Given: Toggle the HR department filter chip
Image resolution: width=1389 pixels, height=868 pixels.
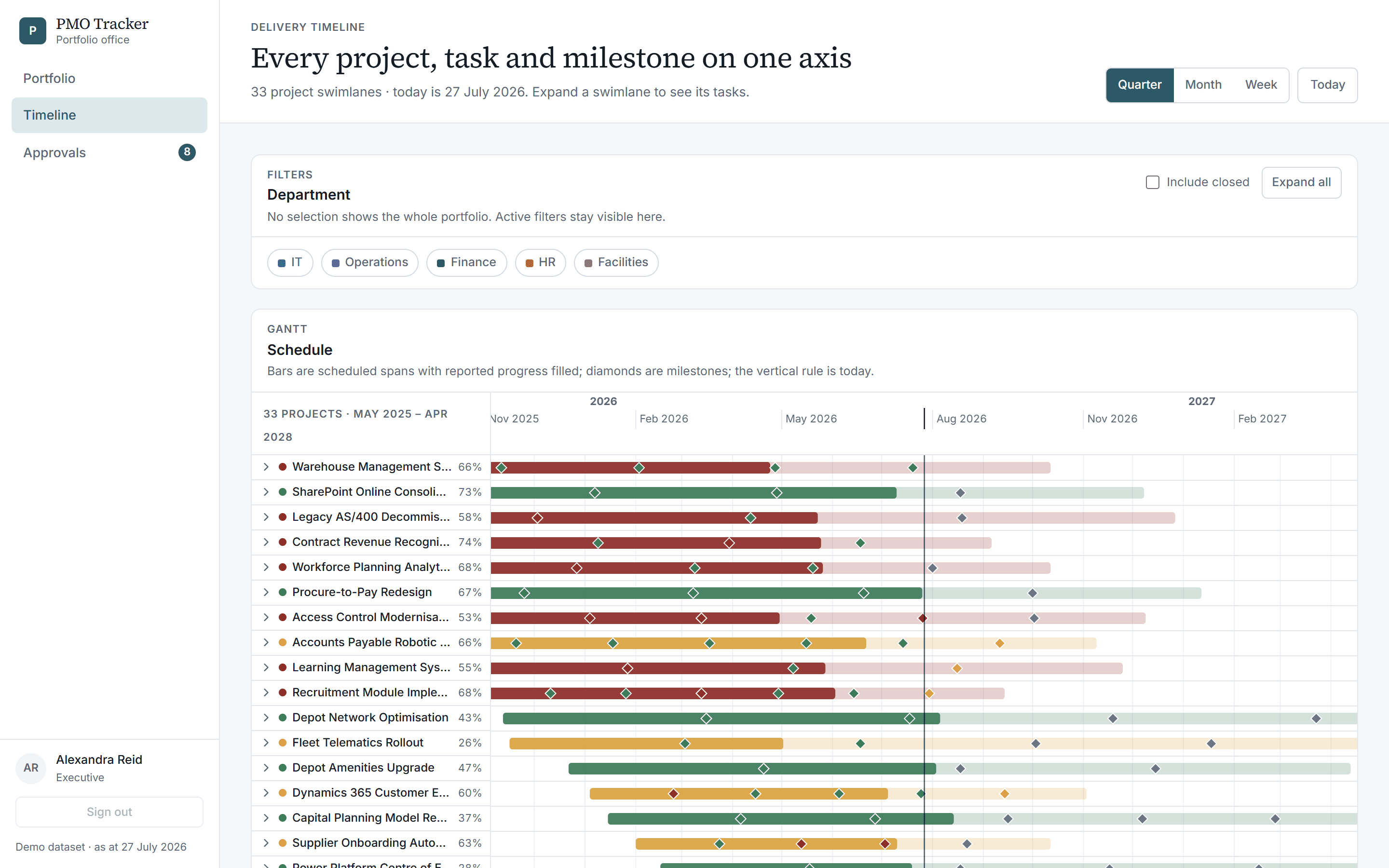Looking at the screenshot, I should pos(541,262).
